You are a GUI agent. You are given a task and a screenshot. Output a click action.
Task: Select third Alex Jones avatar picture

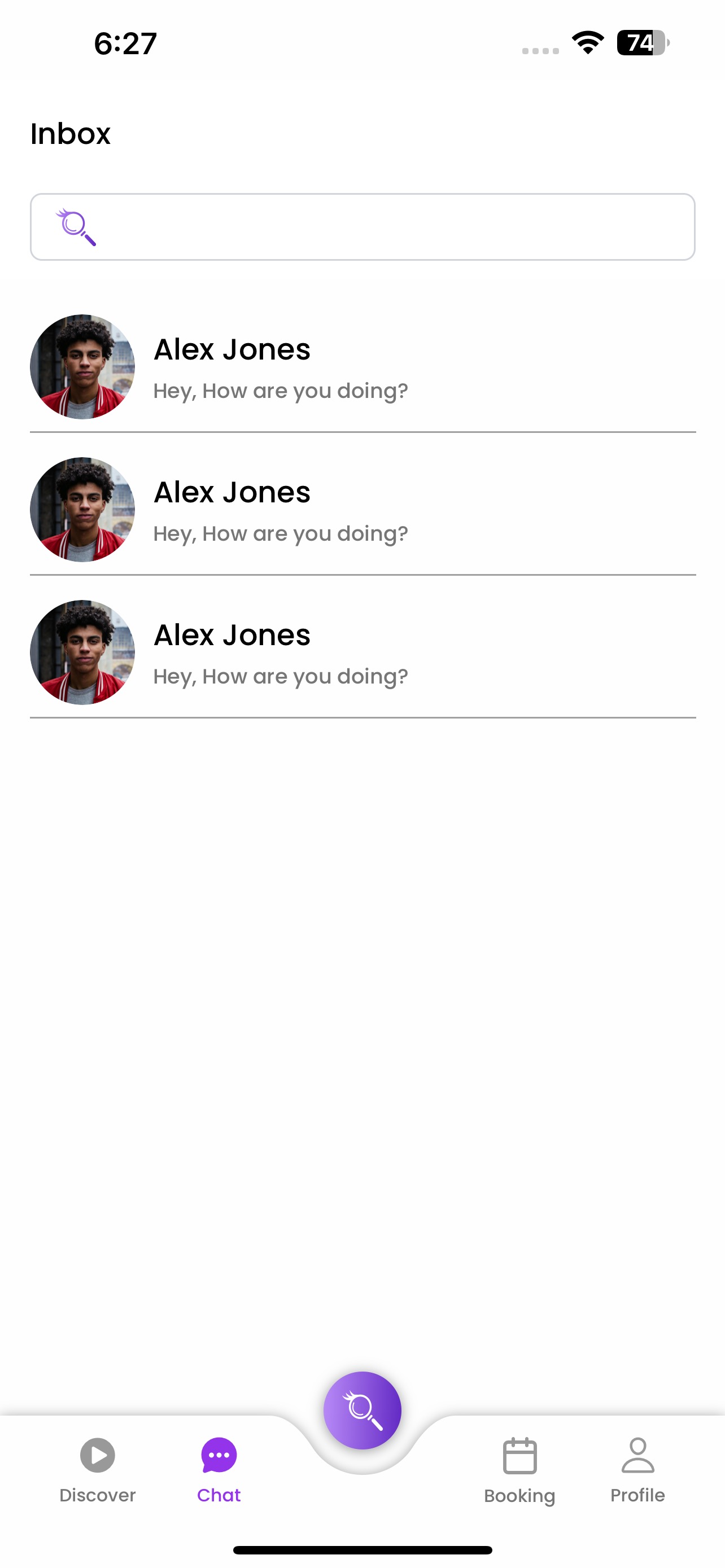point(82,652)
